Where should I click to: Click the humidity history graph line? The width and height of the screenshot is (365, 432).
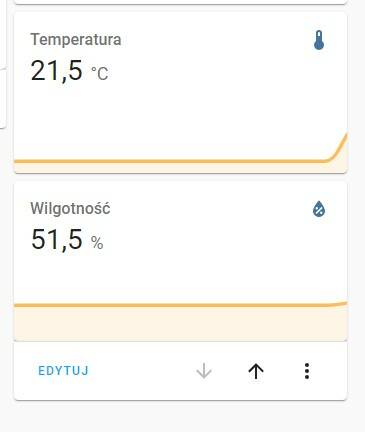tap(181, 305)
